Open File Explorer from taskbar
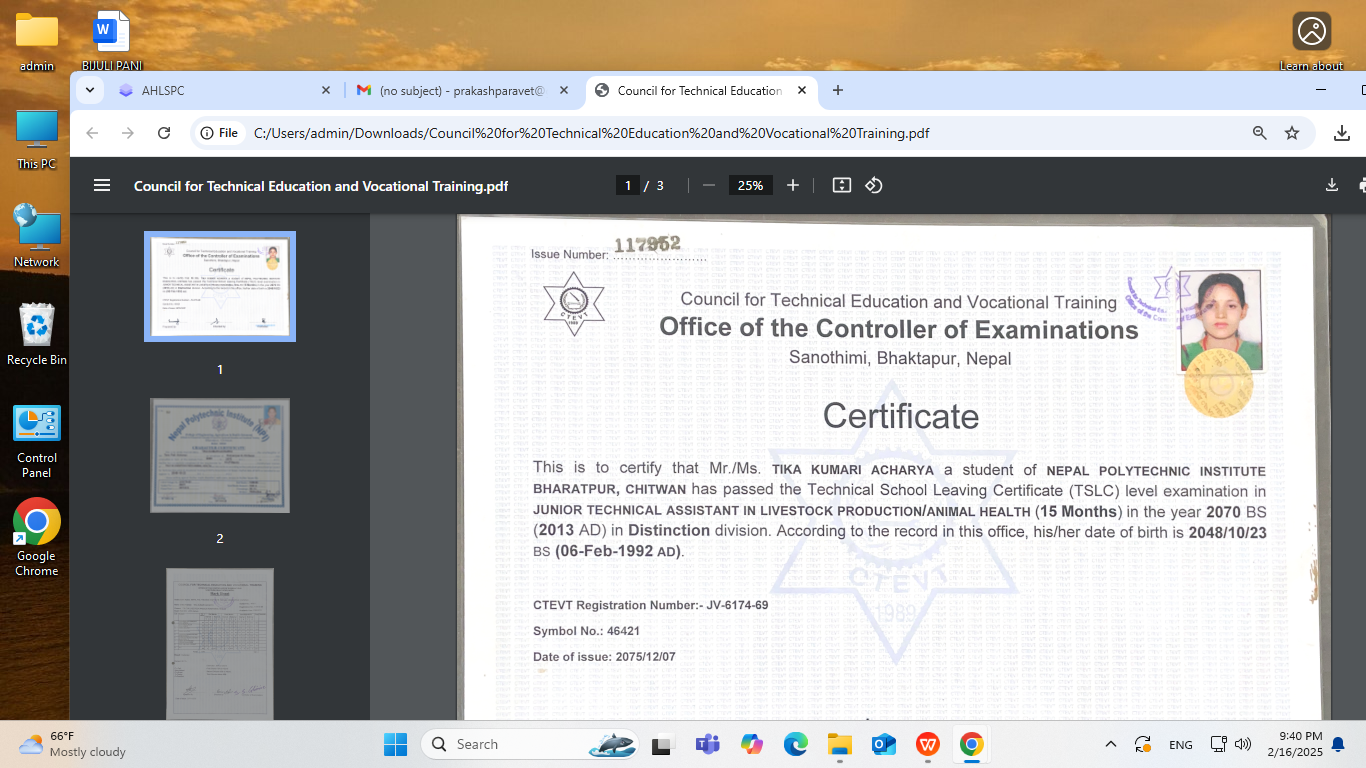1366x768 pixels. [x=839, y=744]
